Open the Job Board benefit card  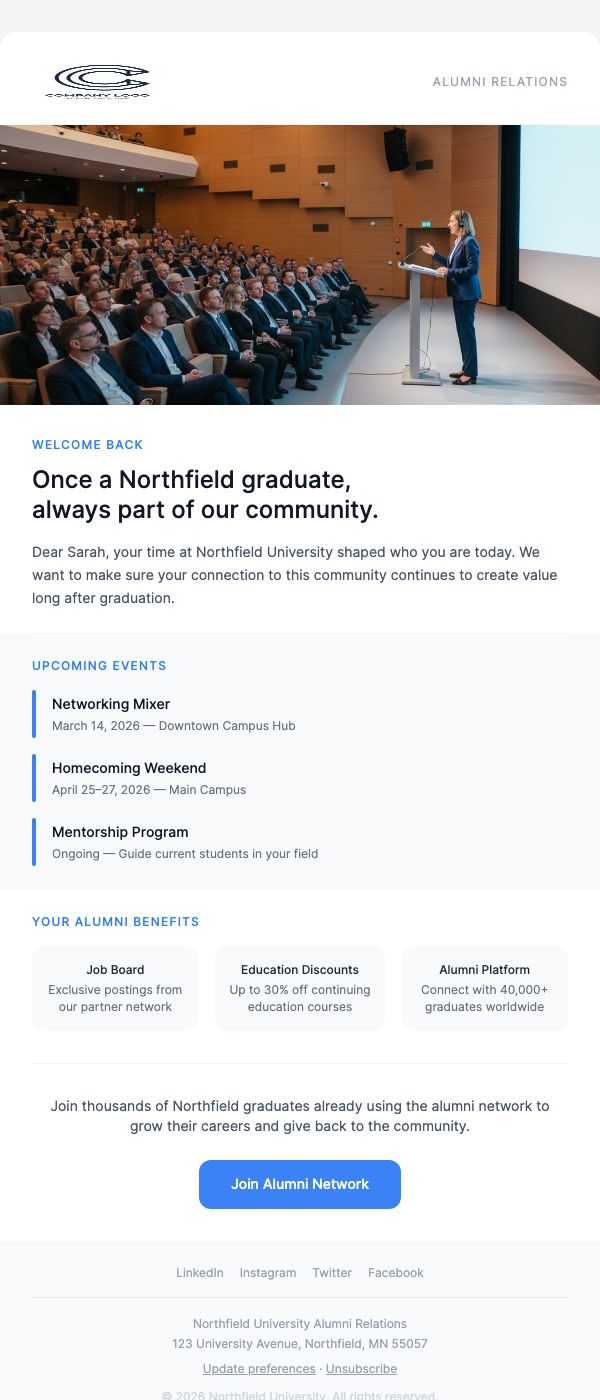click(114, 987)
